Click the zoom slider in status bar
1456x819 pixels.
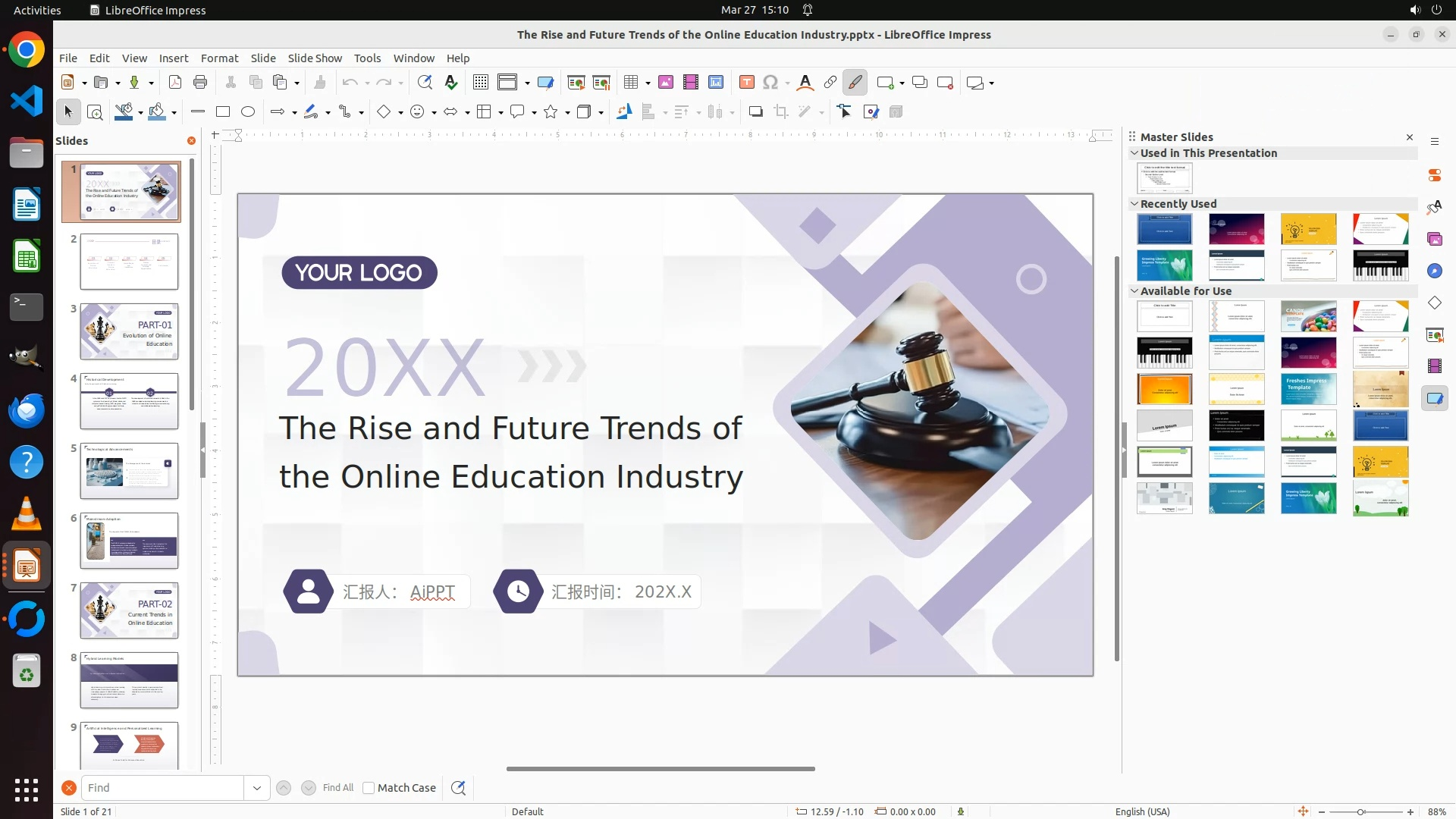(1361, 811)
